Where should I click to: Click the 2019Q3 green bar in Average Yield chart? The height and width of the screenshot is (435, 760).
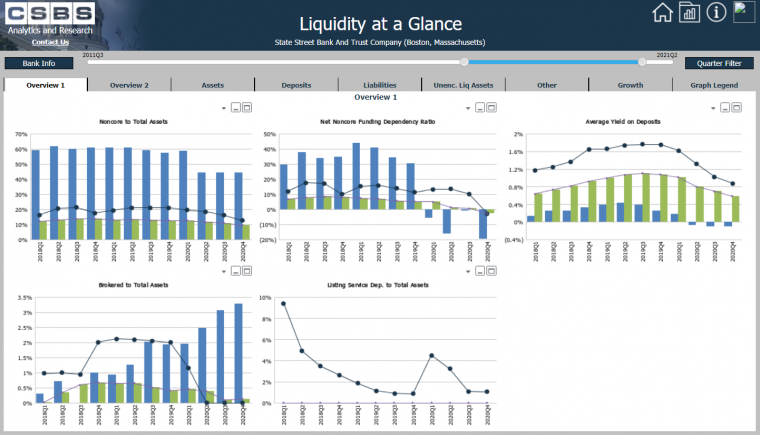tap(646, 198)
